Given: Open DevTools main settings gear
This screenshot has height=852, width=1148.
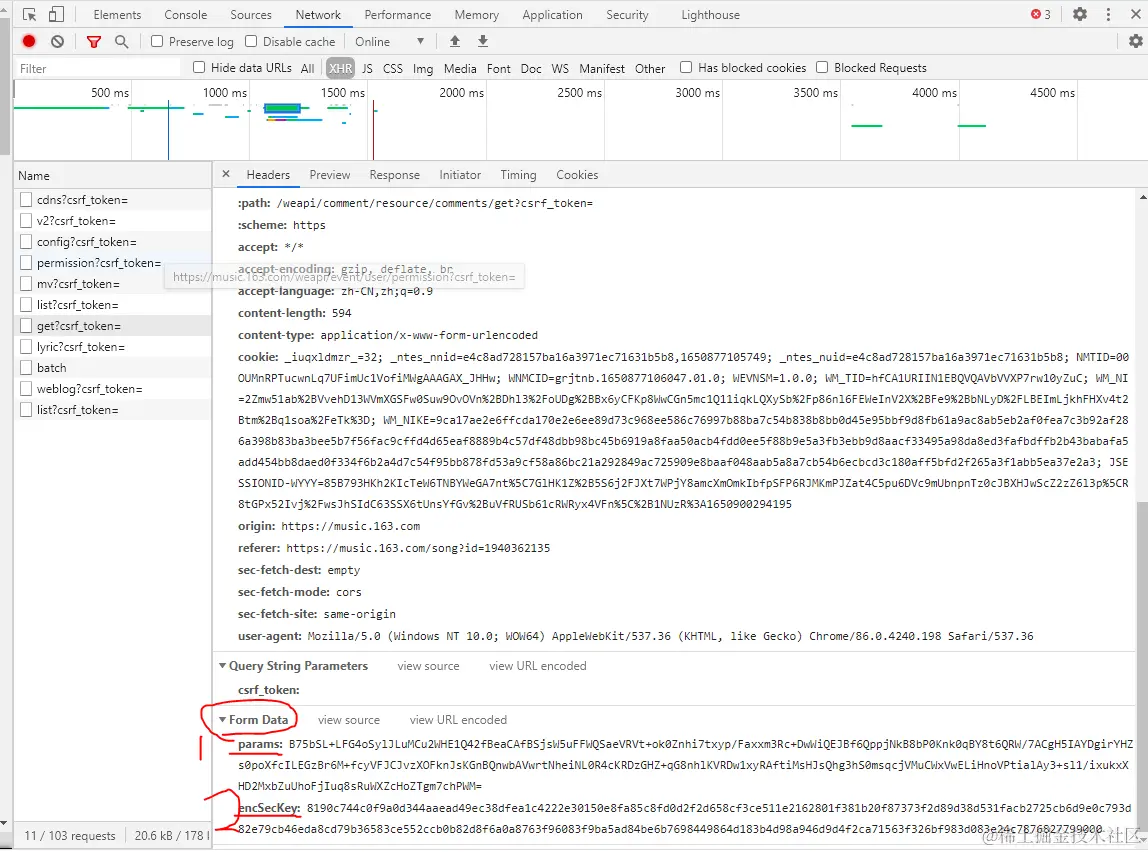Looking at the screenshot, I should tap(1080, 14).
